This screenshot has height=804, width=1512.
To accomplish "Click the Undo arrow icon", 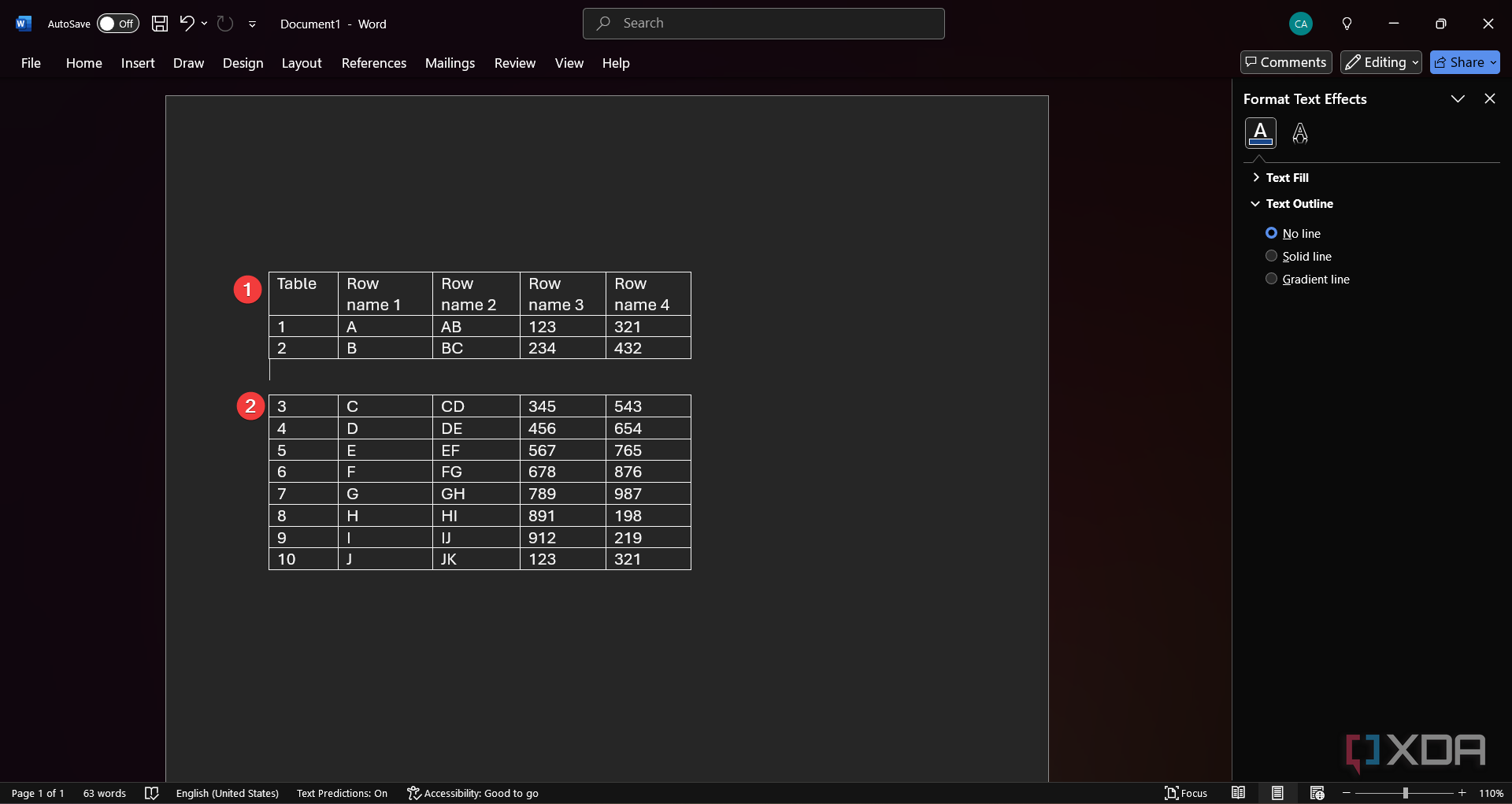I will coord(187,24).
